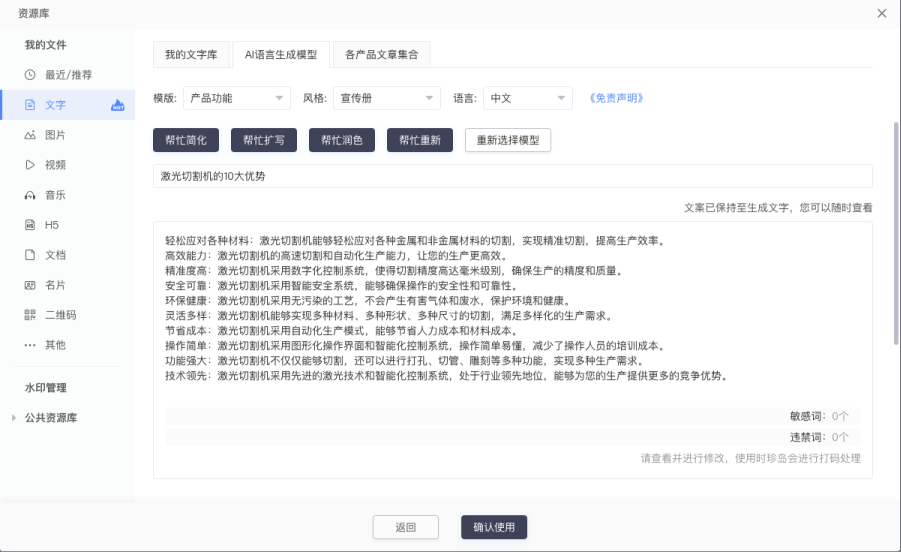Select the 图片 image icon in sidebar

[x=30, y=135]
